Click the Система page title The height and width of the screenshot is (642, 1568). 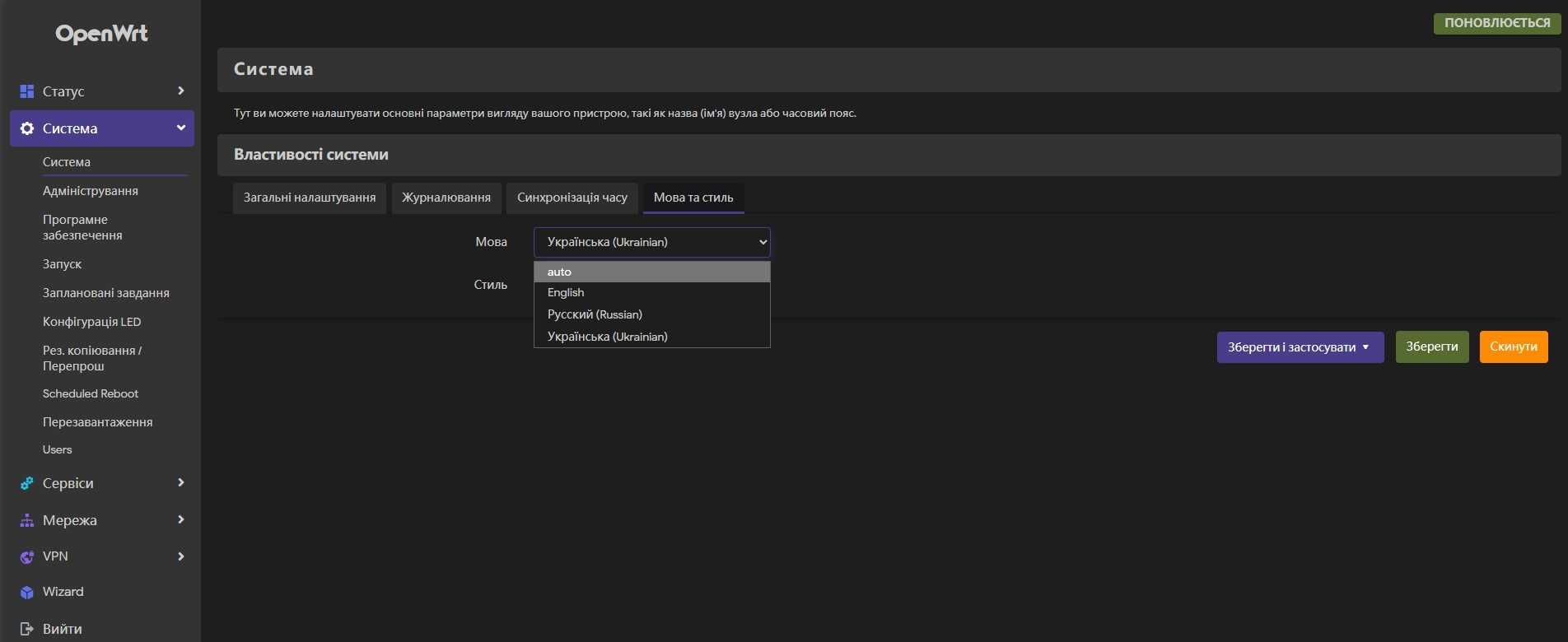(x=273, y=69)
